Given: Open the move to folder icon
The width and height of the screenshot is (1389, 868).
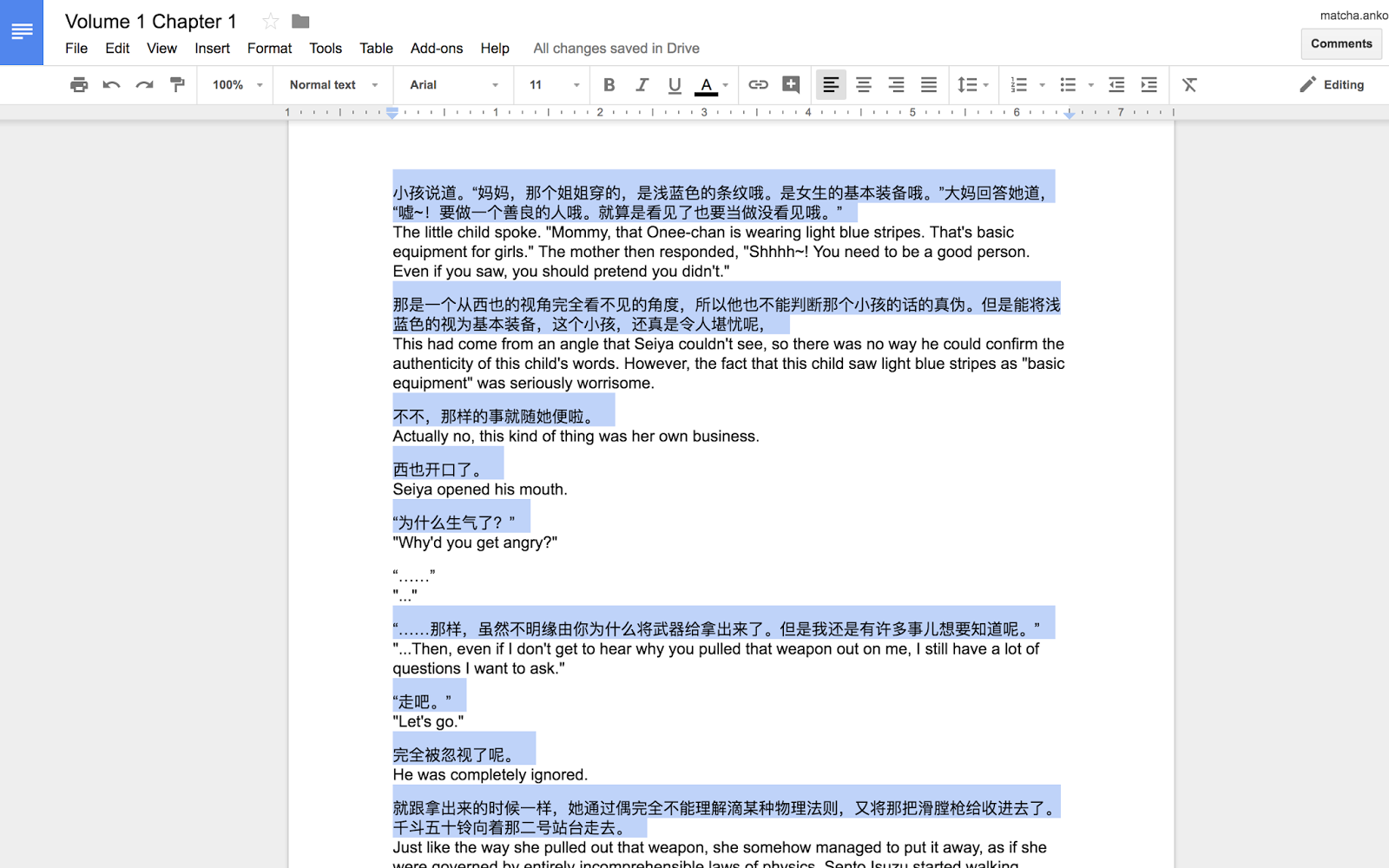Looking at the screenshot, I should [x=300, y=21].
